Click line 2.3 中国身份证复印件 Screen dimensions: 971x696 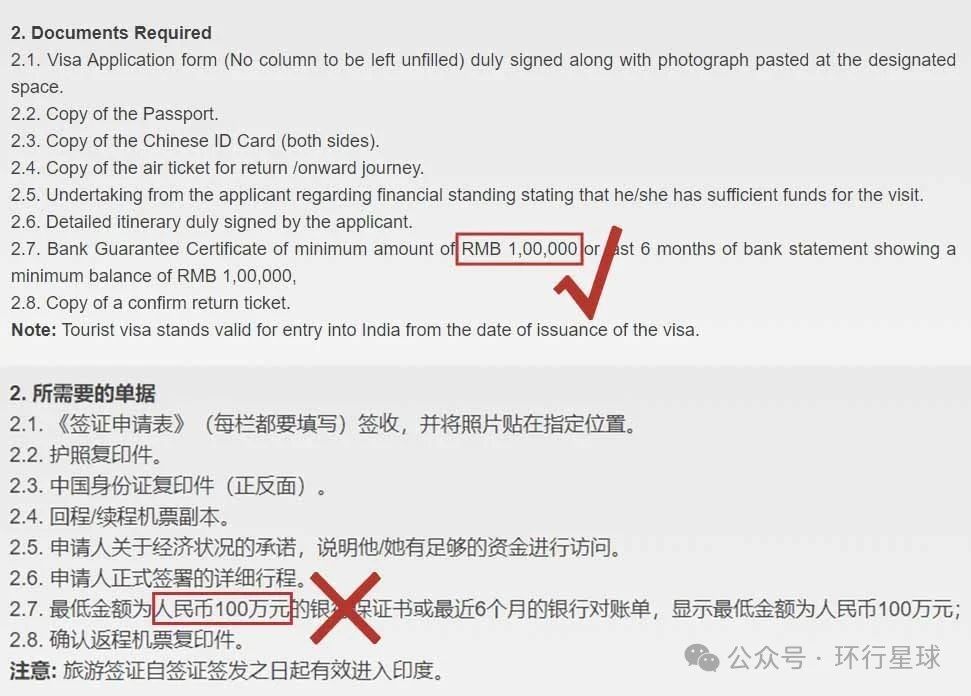click(x=168, y=486)
